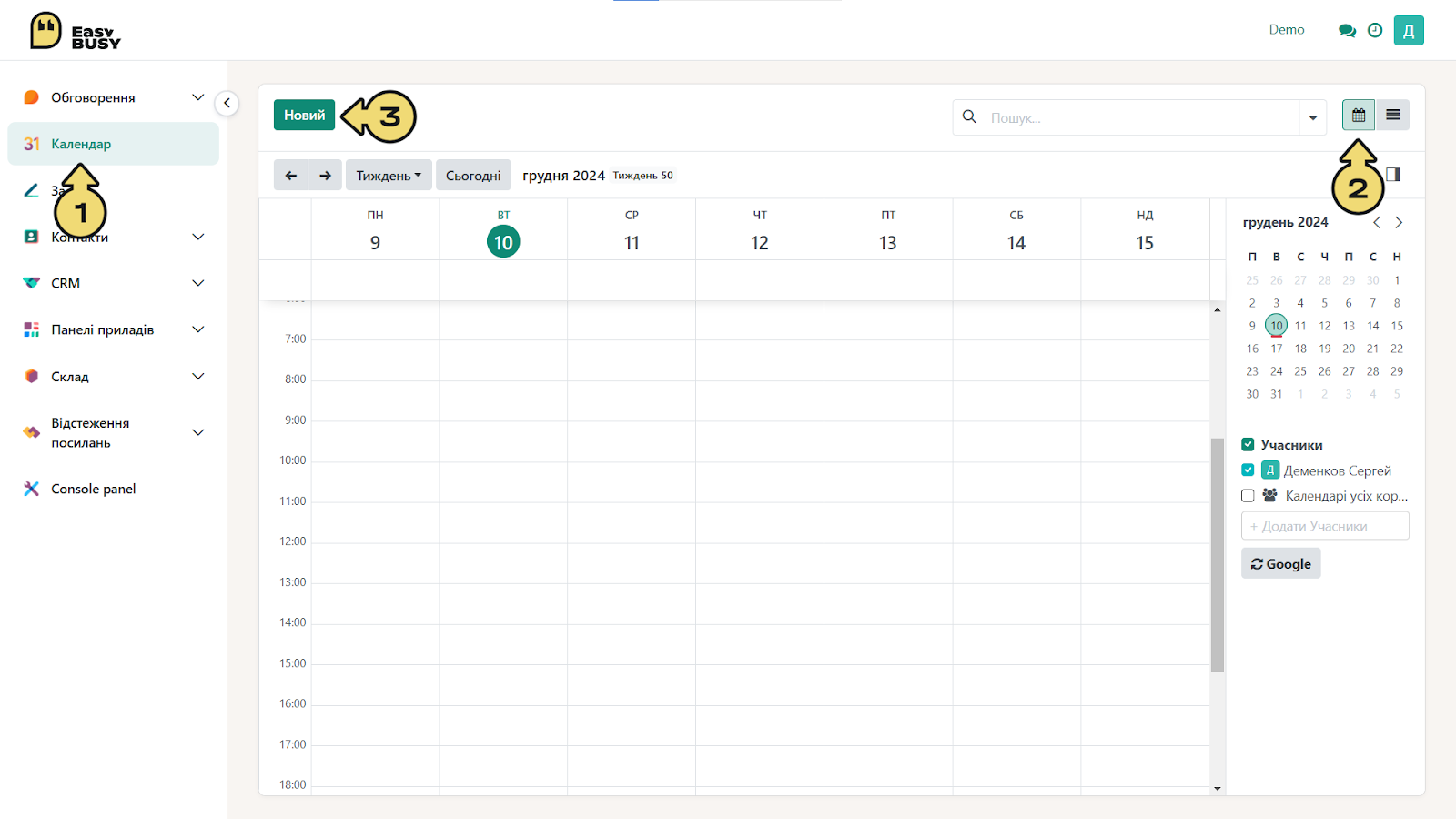The image size is (1456, 819).
Task: Sync with Google button
Action: [x=1280, y=564]
